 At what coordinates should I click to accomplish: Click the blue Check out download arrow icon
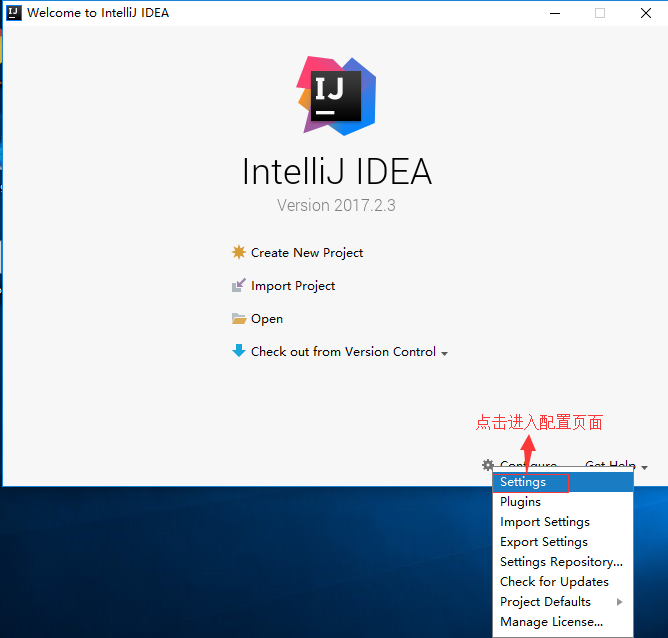(x=239, y=351)
